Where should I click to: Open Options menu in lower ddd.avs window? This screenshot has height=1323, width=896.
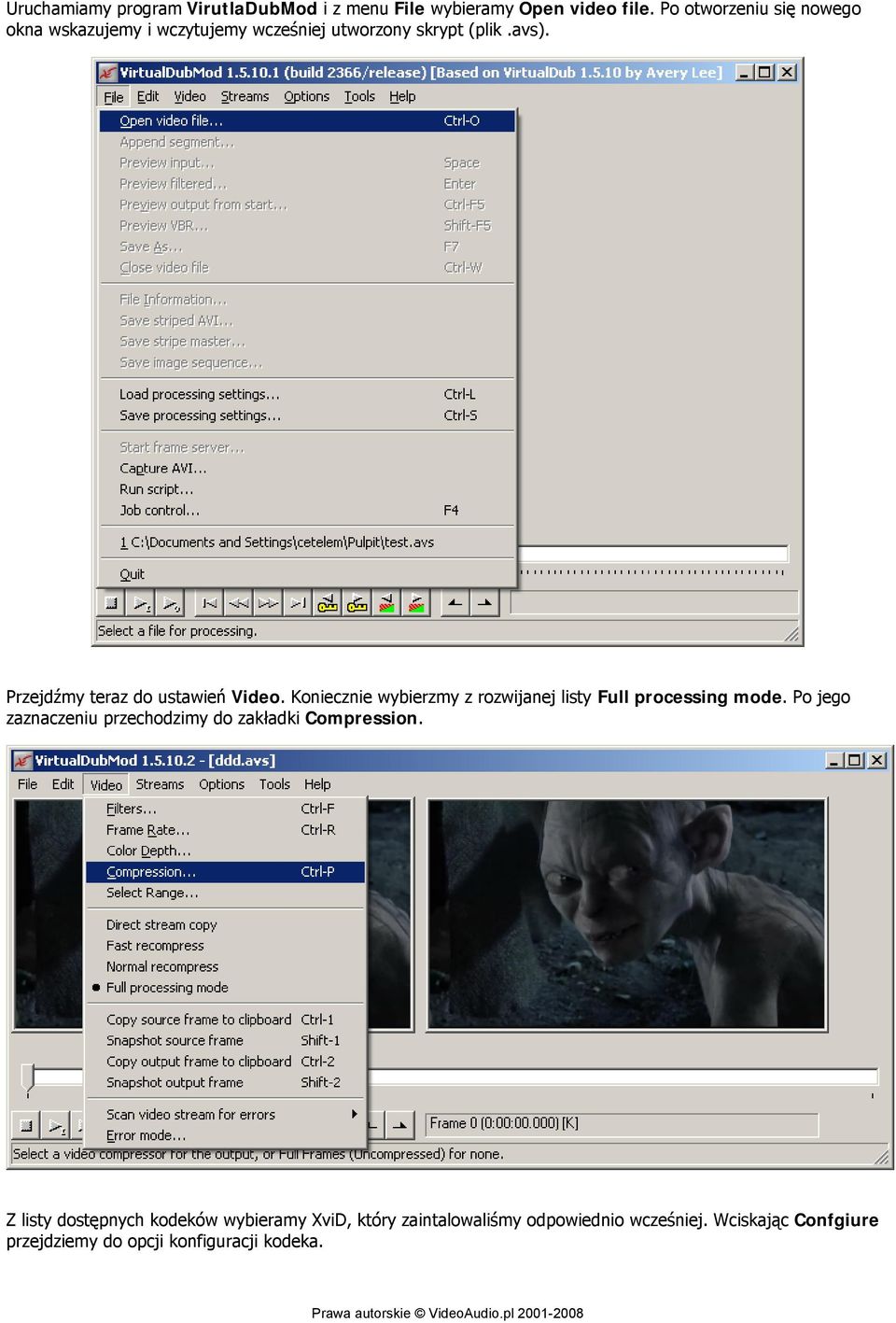click(221, 784)
